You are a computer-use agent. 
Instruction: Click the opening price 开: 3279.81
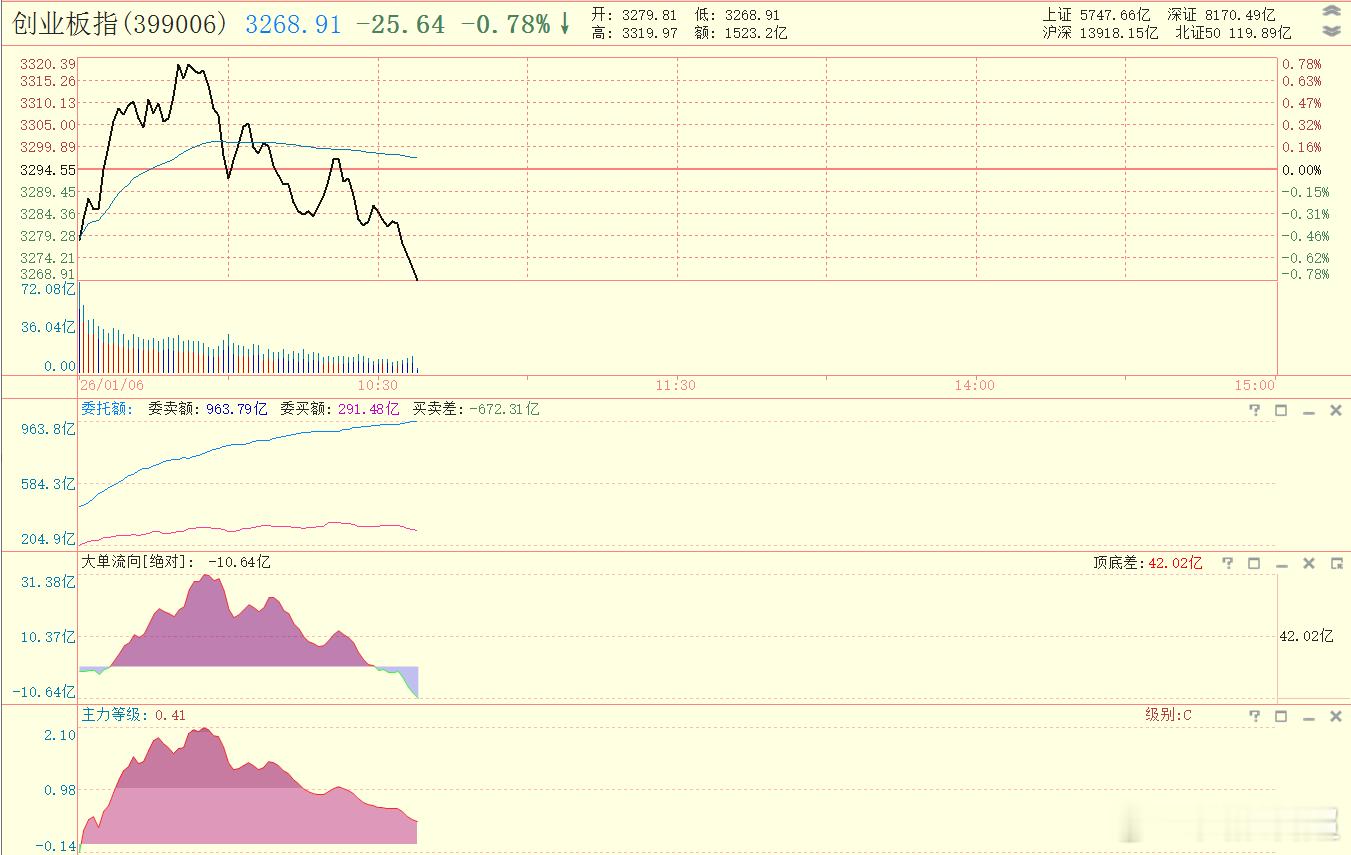pos(634,15)
